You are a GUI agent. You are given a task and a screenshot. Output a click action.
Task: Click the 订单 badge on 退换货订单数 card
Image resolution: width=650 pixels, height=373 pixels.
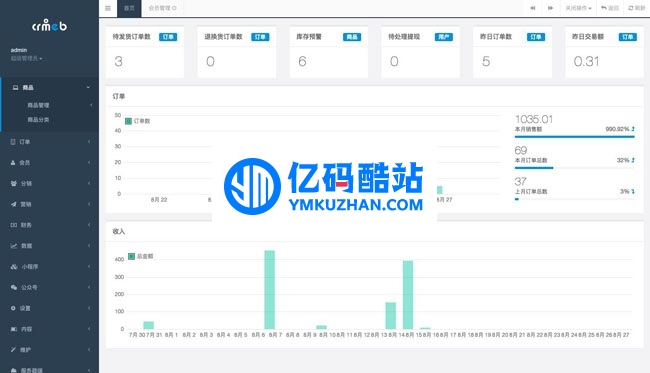pyautogui.click(x=260, y=37)
